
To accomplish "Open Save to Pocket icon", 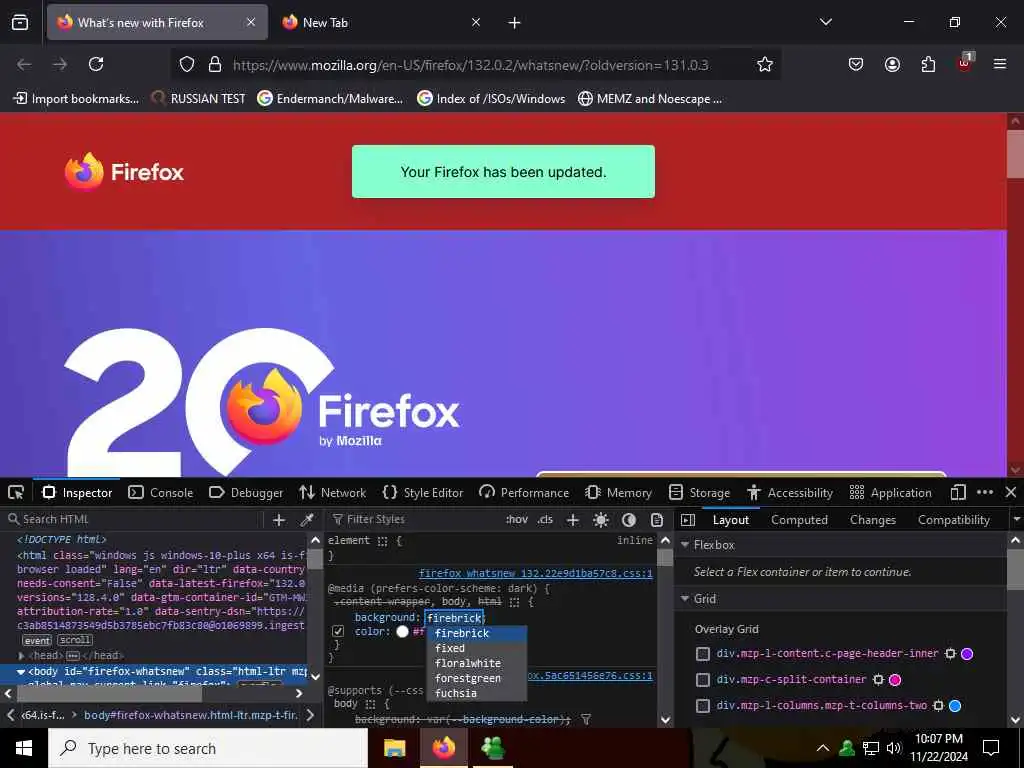I will tap(856, 64).
